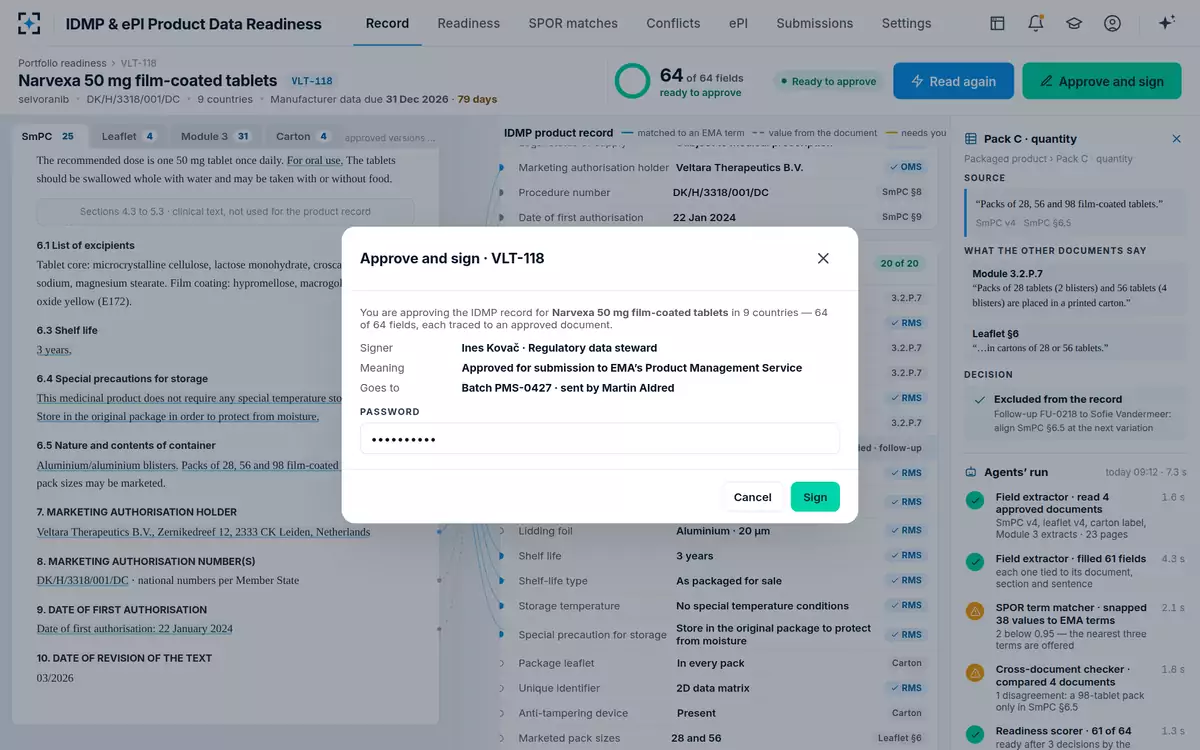Viewport: 1200px width, 750px height.
Task: Click the OMS chip on Marketing authorisation holder
Action: [906, 168]
